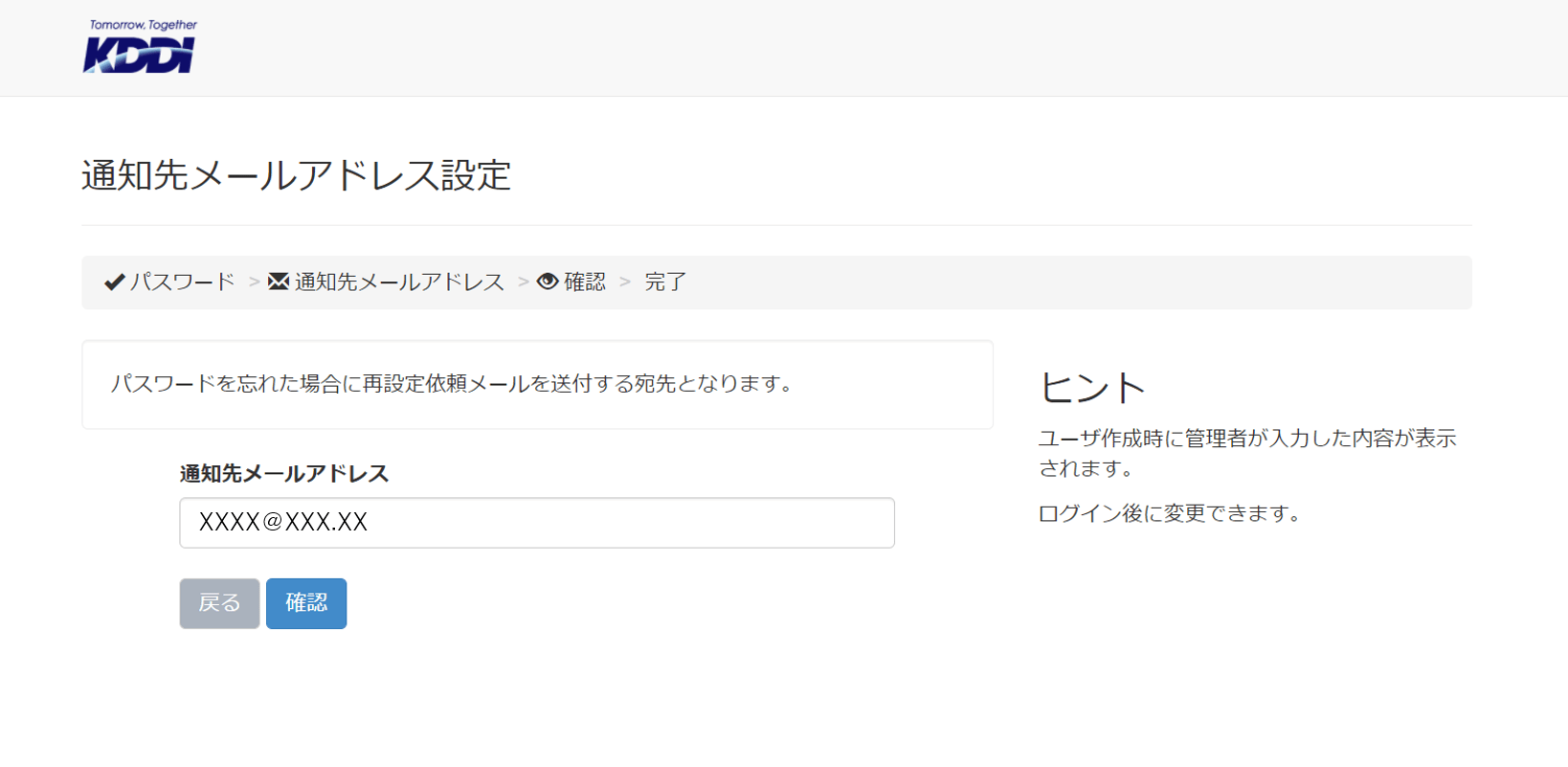Click the arrow separator before the eye icon

click(524, 282)
